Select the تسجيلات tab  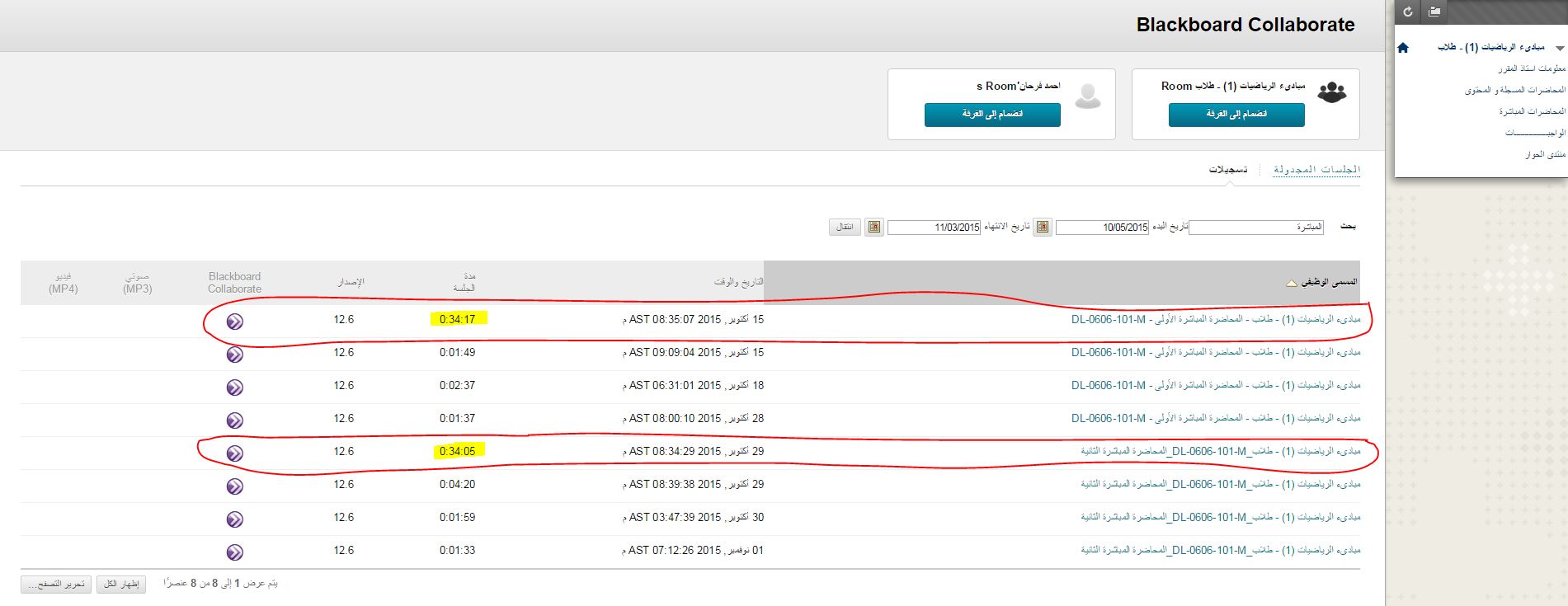(x=1228, y=169)
